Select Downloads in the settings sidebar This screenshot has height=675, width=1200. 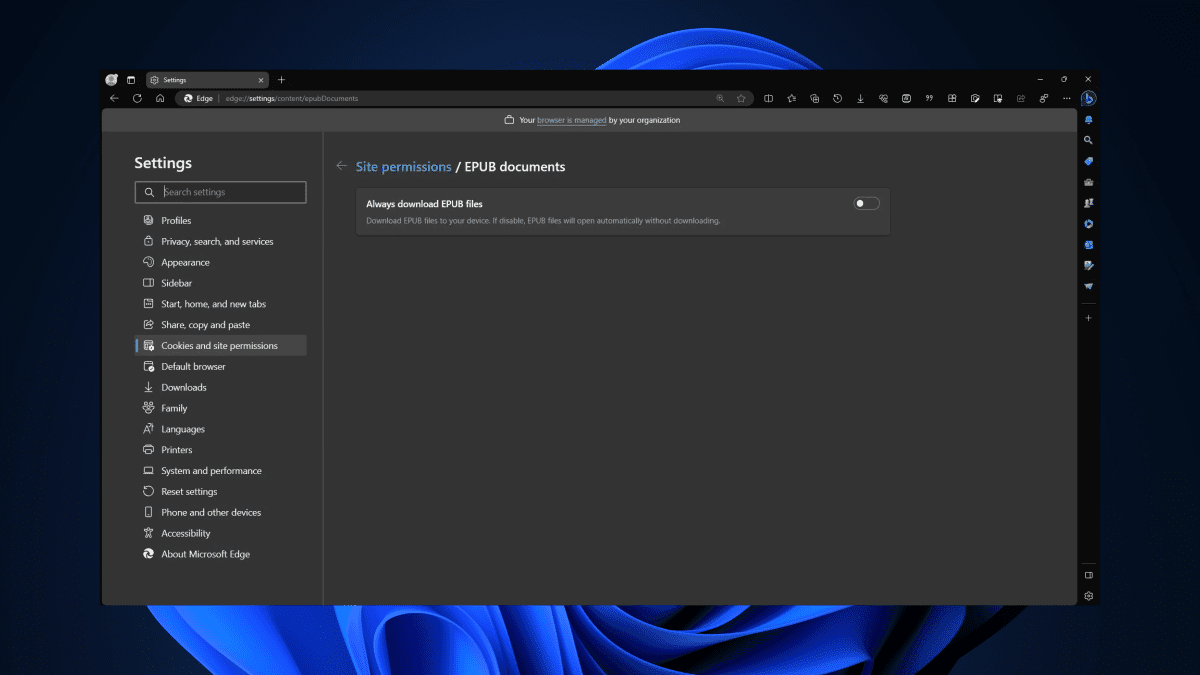pos(184,388)
